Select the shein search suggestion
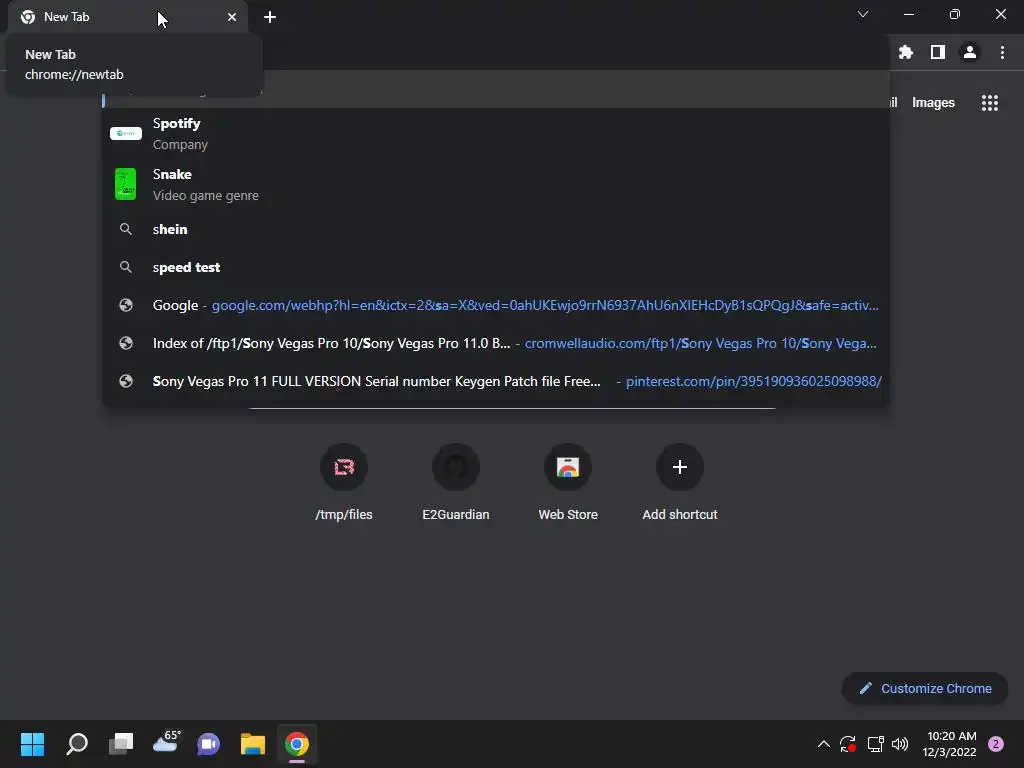This screenshot has height=768, width=1024. pos(496,229)
